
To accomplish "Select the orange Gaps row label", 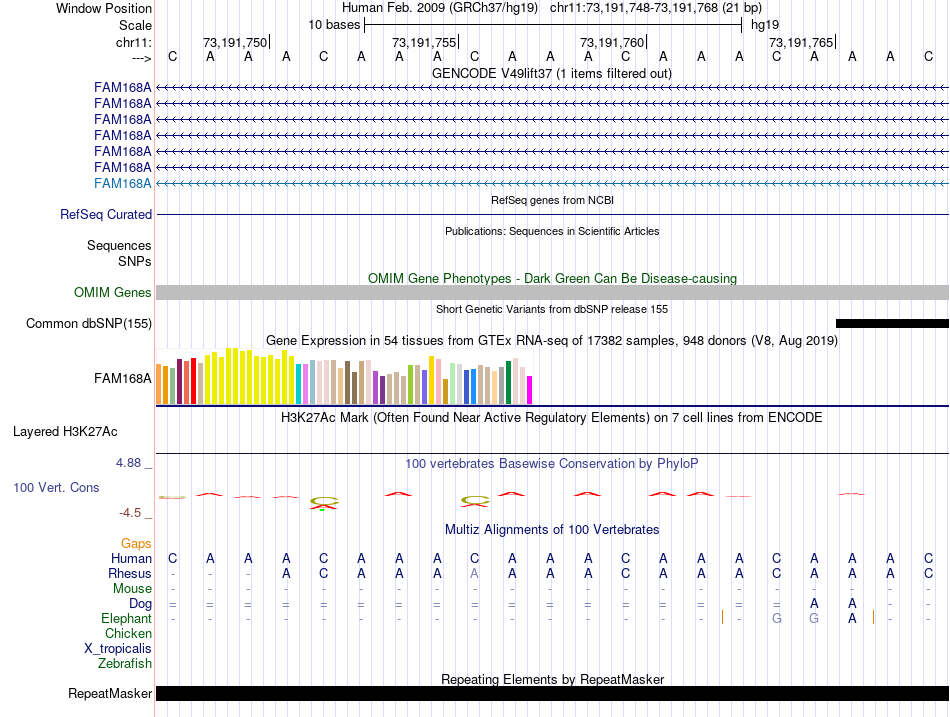I will click(136, 543).
